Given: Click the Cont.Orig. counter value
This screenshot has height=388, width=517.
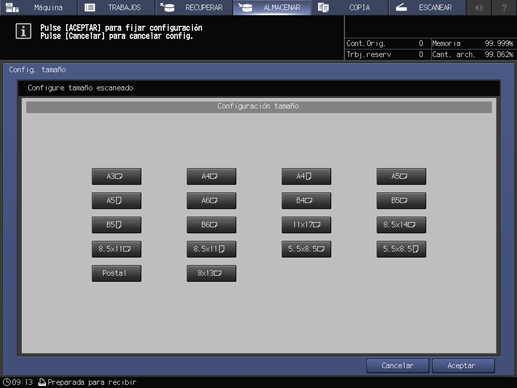Looking at the screenshot, I should [x=421, y=43].
